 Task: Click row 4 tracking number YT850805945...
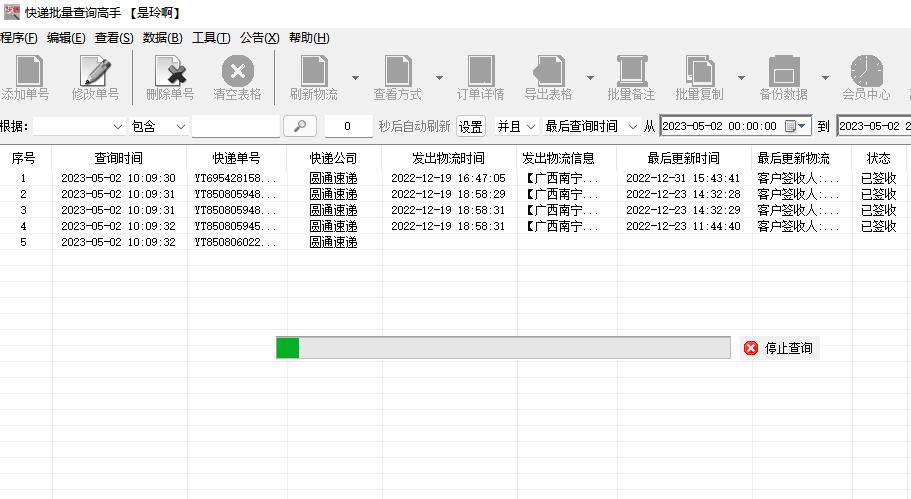point(235,226)
